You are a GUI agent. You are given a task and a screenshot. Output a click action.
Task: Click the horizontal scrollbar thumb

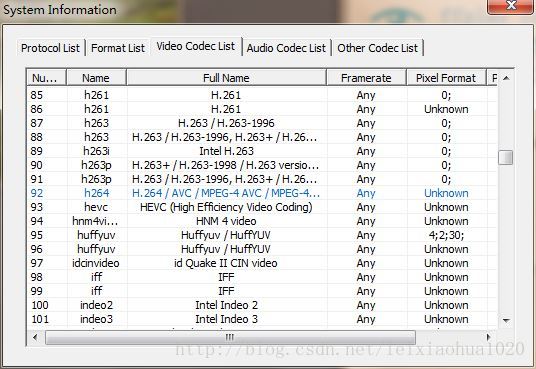[230, 338]
